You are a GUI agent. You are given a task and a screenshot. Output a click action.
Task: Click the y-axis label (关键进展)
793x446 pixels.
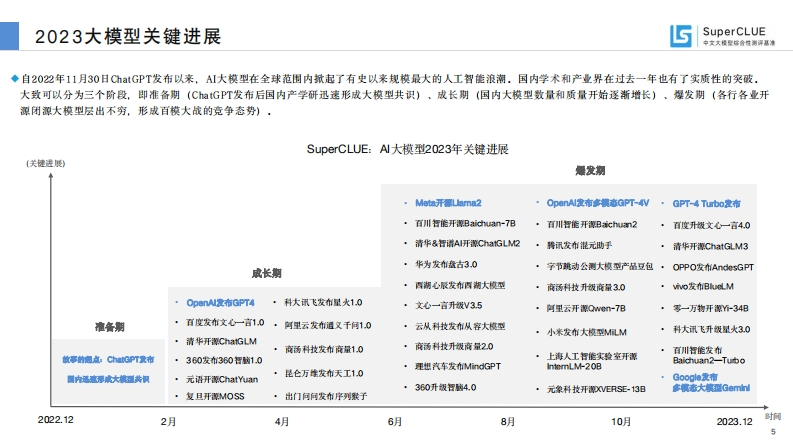(46, 163)
